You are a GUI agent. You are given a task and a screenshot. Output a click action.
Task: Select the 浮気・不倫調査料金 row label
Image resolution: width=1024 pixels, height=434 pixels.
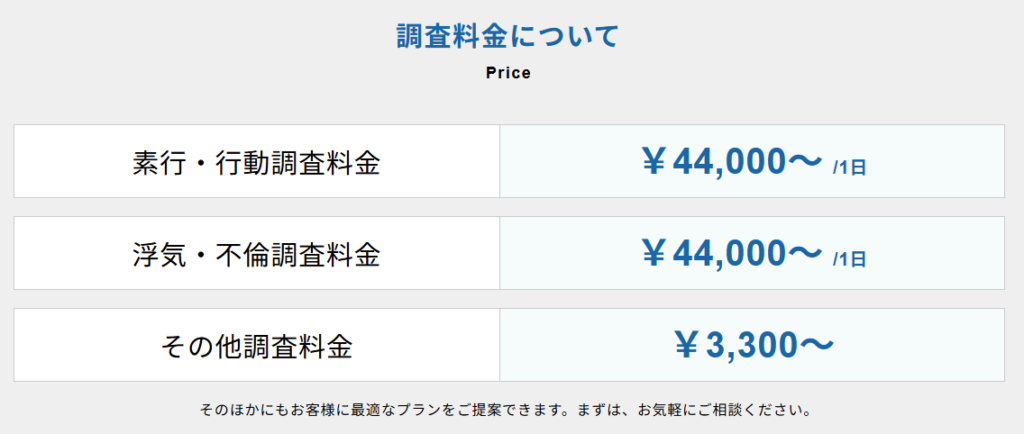pyautogui.click(x=256, y=254)
